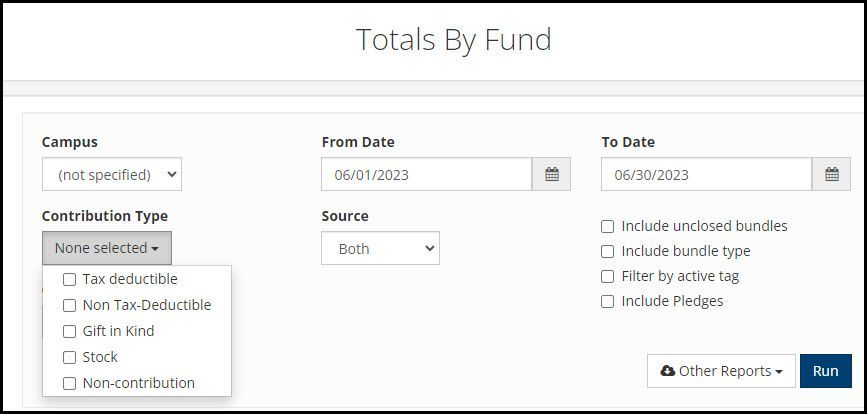Image resolution: width=867 pixels, height=414 pixels.
Task: Open the Source dropdown showing Both
Action: pyautogui.click(x=380, y=248)
